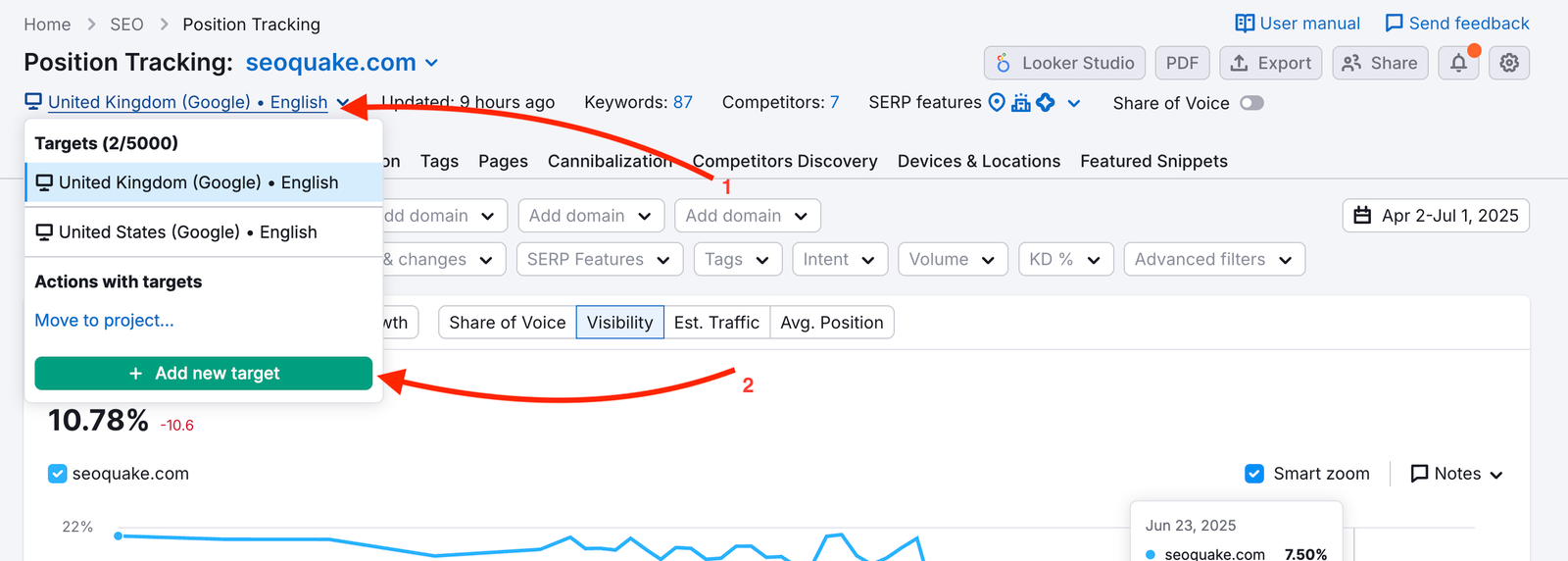1568x561 pixels.
Task: Open the seoquake.com project dropdown
Action: pos(342,63)
